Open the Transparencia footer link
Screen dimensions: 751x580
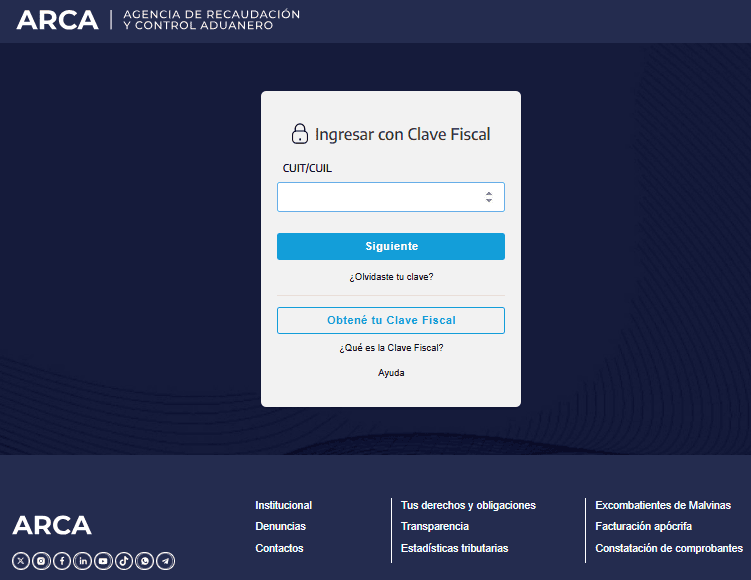(434, 526)
